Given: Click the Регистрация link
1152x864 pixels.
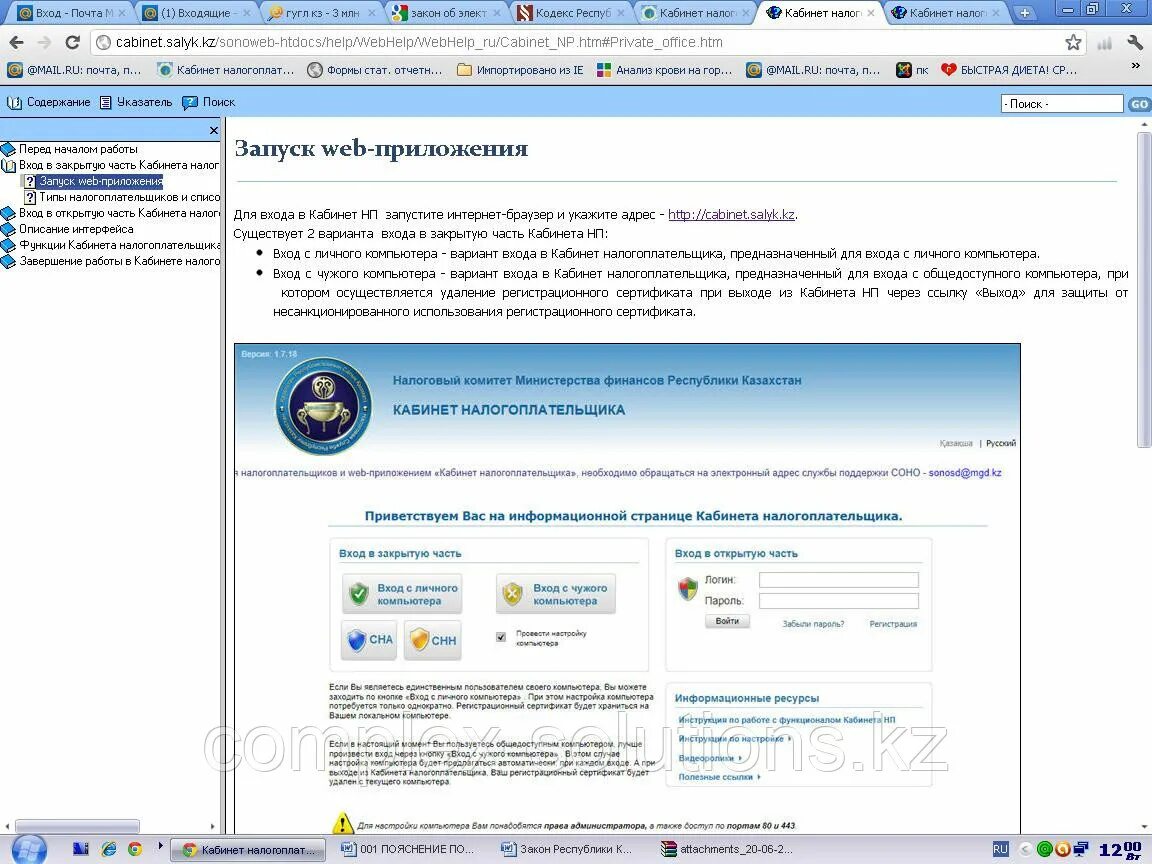Looking at the screenshot, I should [893, 624].
